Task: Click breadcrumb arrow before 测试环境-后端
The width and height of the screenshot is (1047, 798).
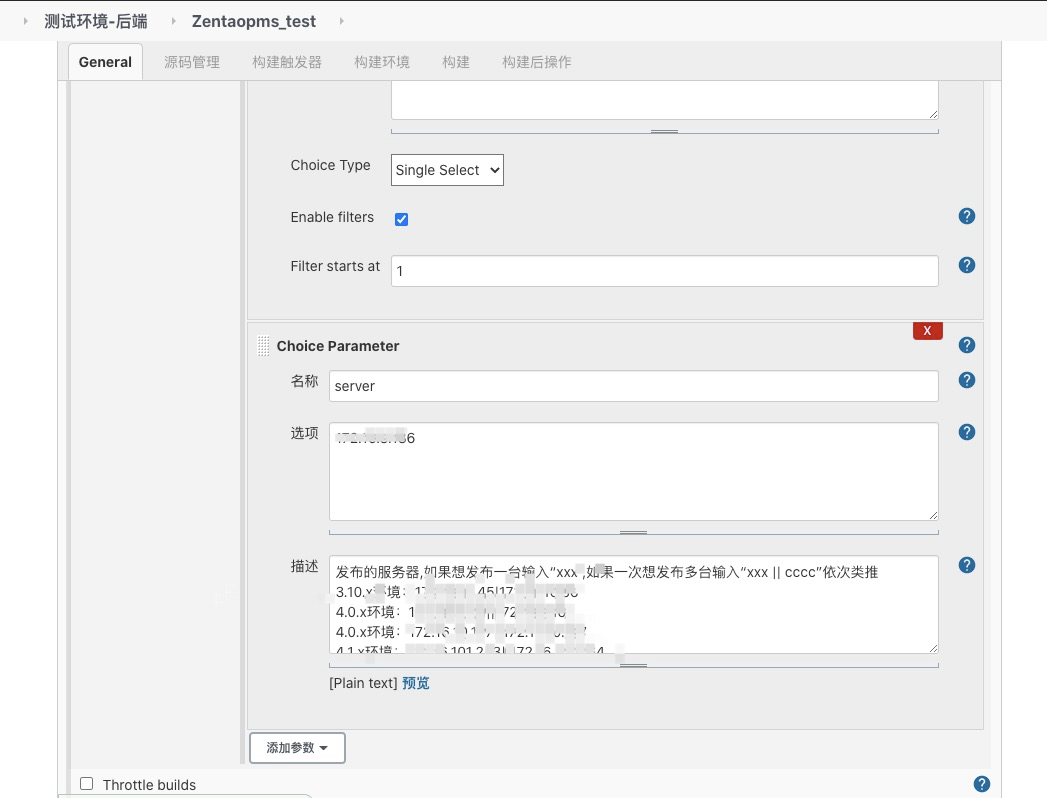Action: coord(25,21)
